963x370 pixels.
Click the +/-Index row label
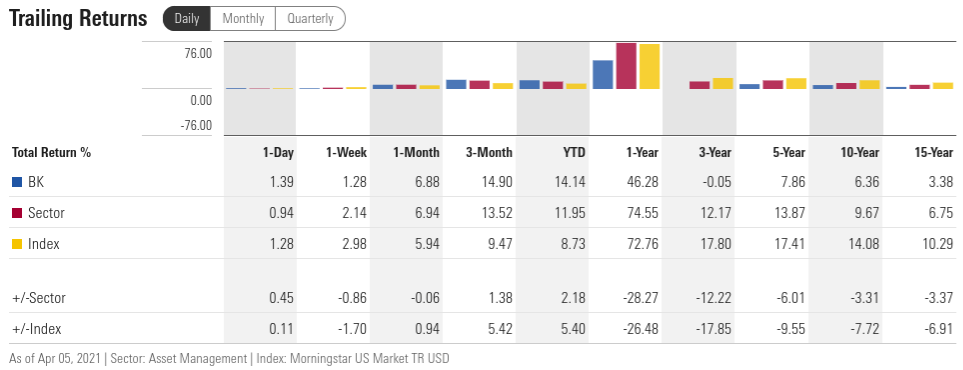[37, 329]
